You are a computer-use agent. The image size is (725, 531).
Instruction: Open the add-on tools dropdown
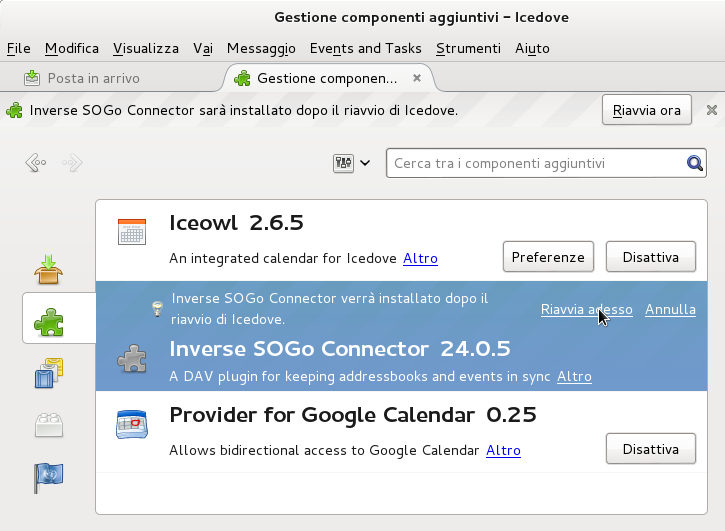[351, 163]
